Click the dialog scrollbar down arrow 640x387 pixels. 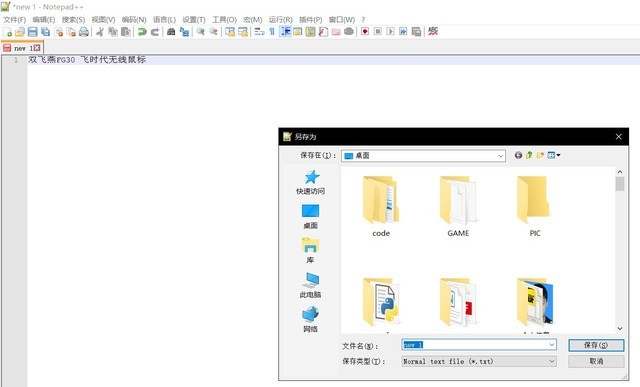point(620,329)
